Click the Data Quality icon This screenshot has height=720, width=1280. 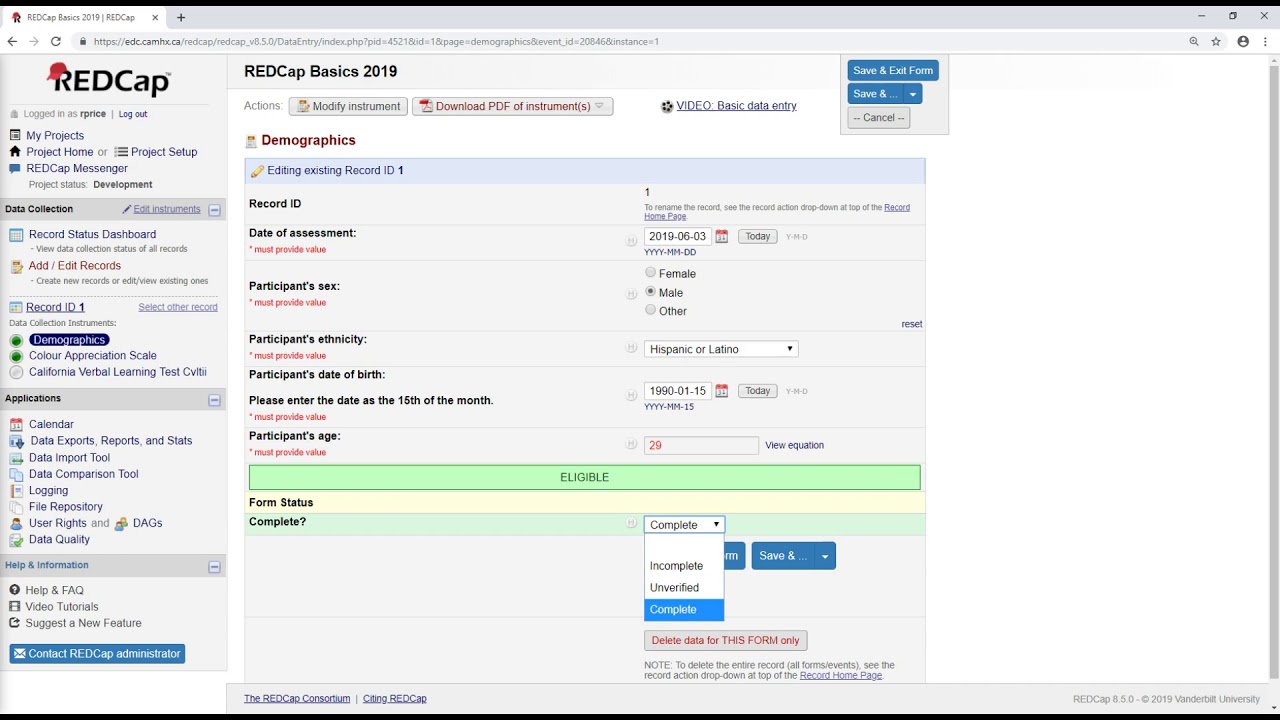pos(16,539)
